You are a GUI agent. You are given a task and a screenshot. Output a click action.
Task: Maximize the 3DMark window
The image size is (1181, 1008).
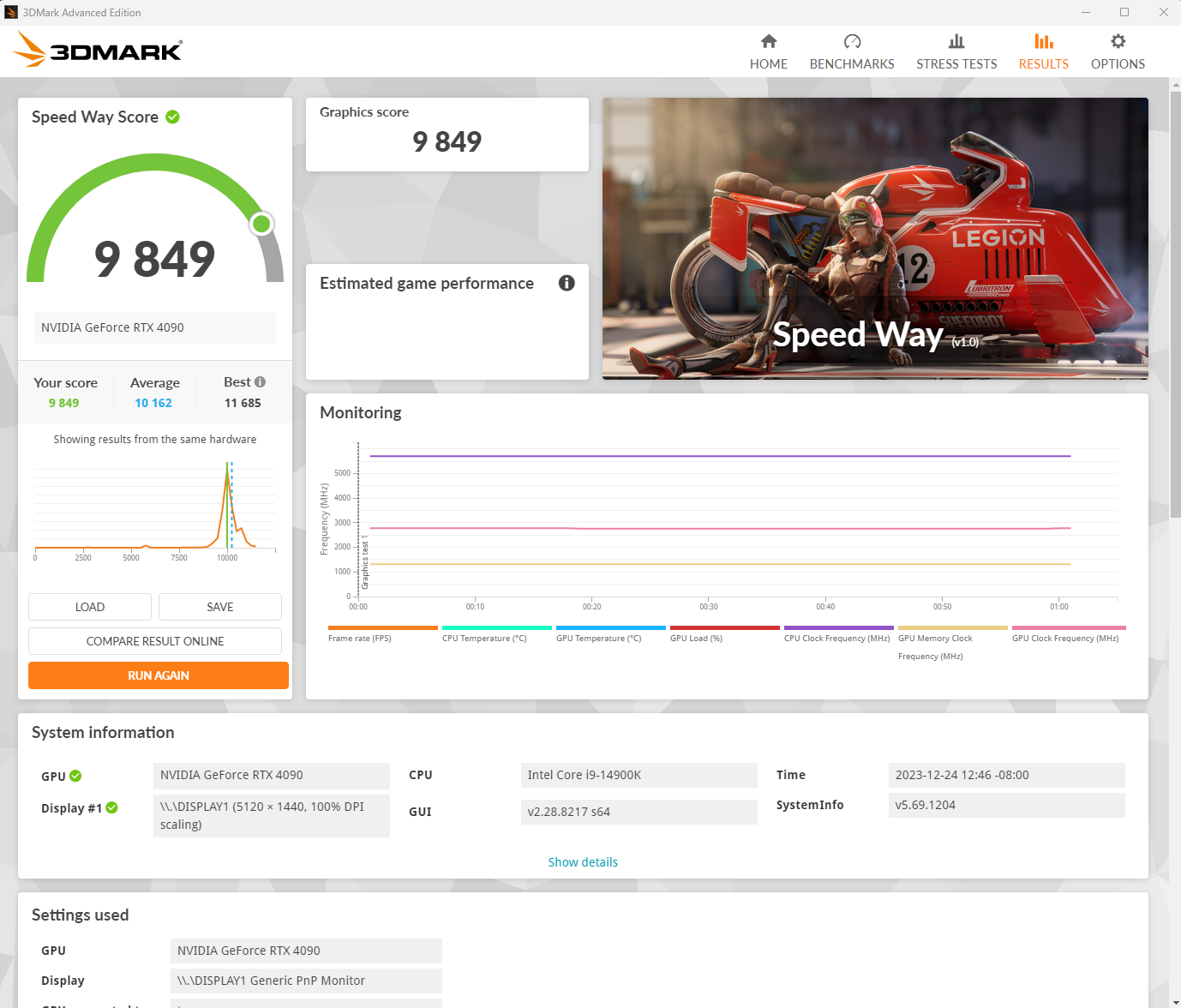[1124, 12]
